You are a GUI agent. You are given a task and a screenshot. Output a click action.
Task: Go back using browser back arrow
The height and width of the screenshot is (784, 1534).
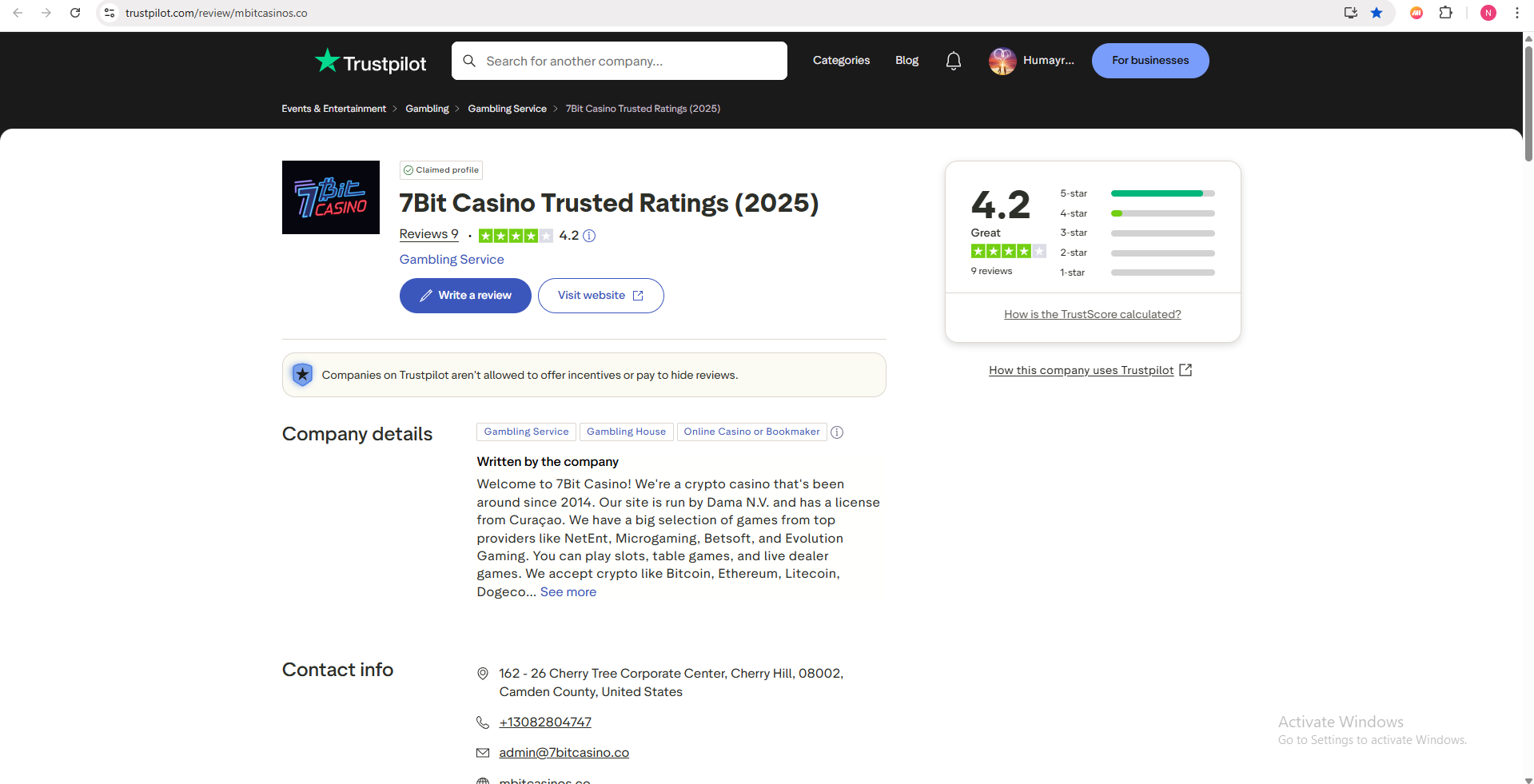18,13
